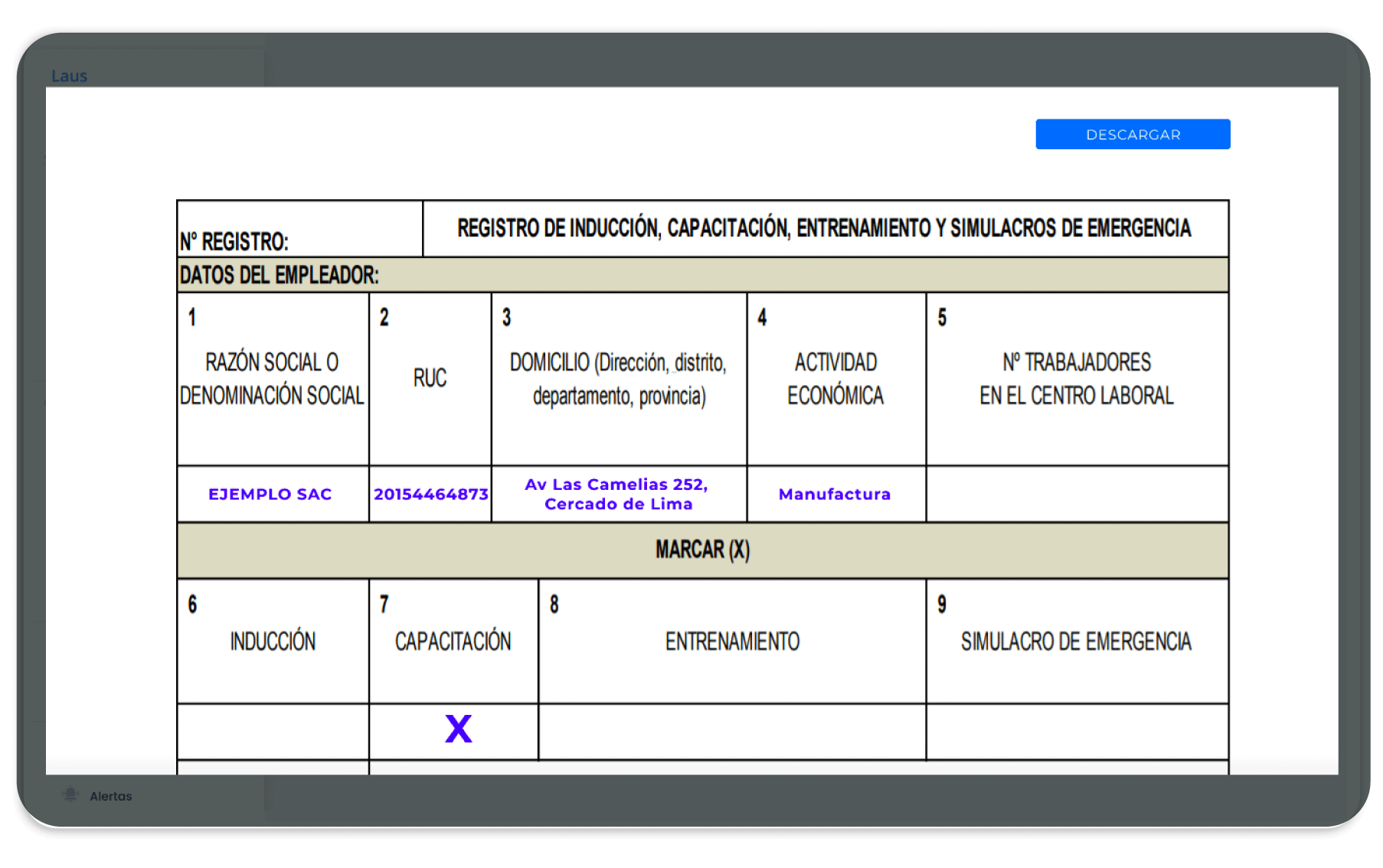Click the Domicilio column header
Screen dimensions: 1383x868
(618, 378)
